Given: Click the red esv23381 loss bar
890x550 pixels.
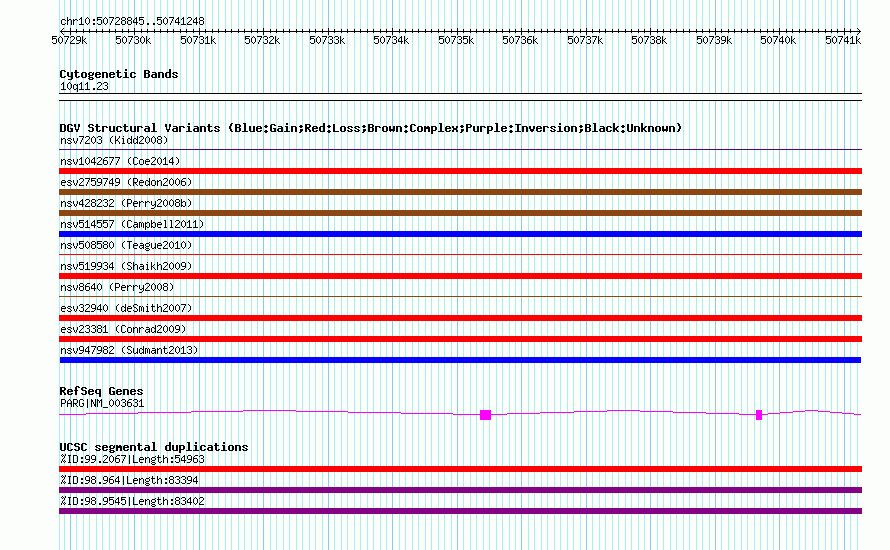Looking at the screenshot, I should [x=460, y=339].
